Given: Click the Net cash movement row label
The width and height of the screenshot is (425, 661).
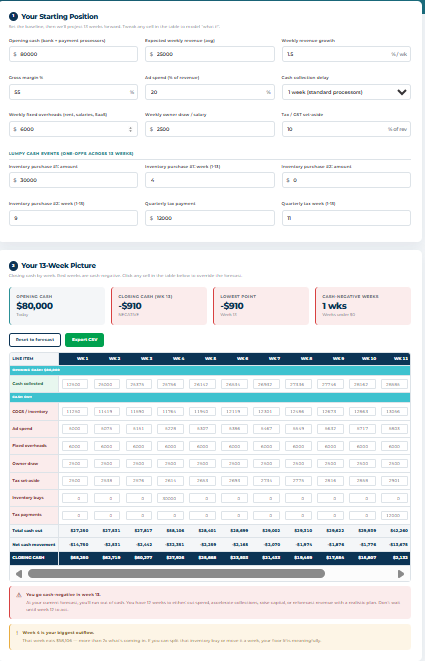Looking at the screenshot, I should click(x=34, y=545).
